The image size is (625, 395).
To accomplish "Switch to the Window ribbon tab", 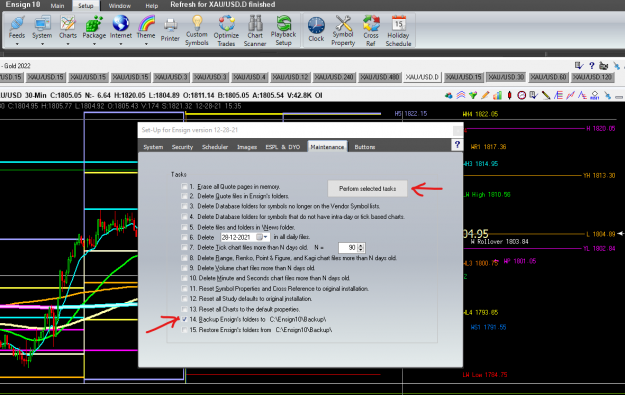I will (x=120, y=6).
